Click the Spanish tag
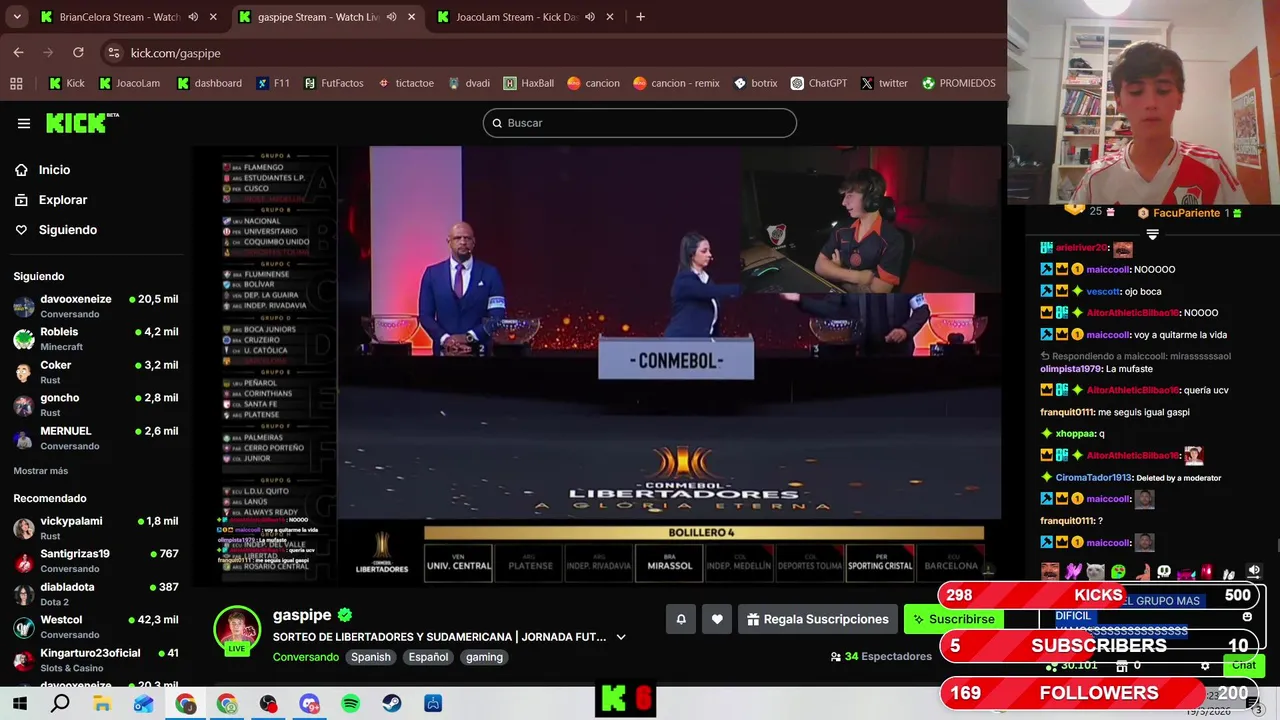Screen dimensions: 1280x720 [370, 657]
